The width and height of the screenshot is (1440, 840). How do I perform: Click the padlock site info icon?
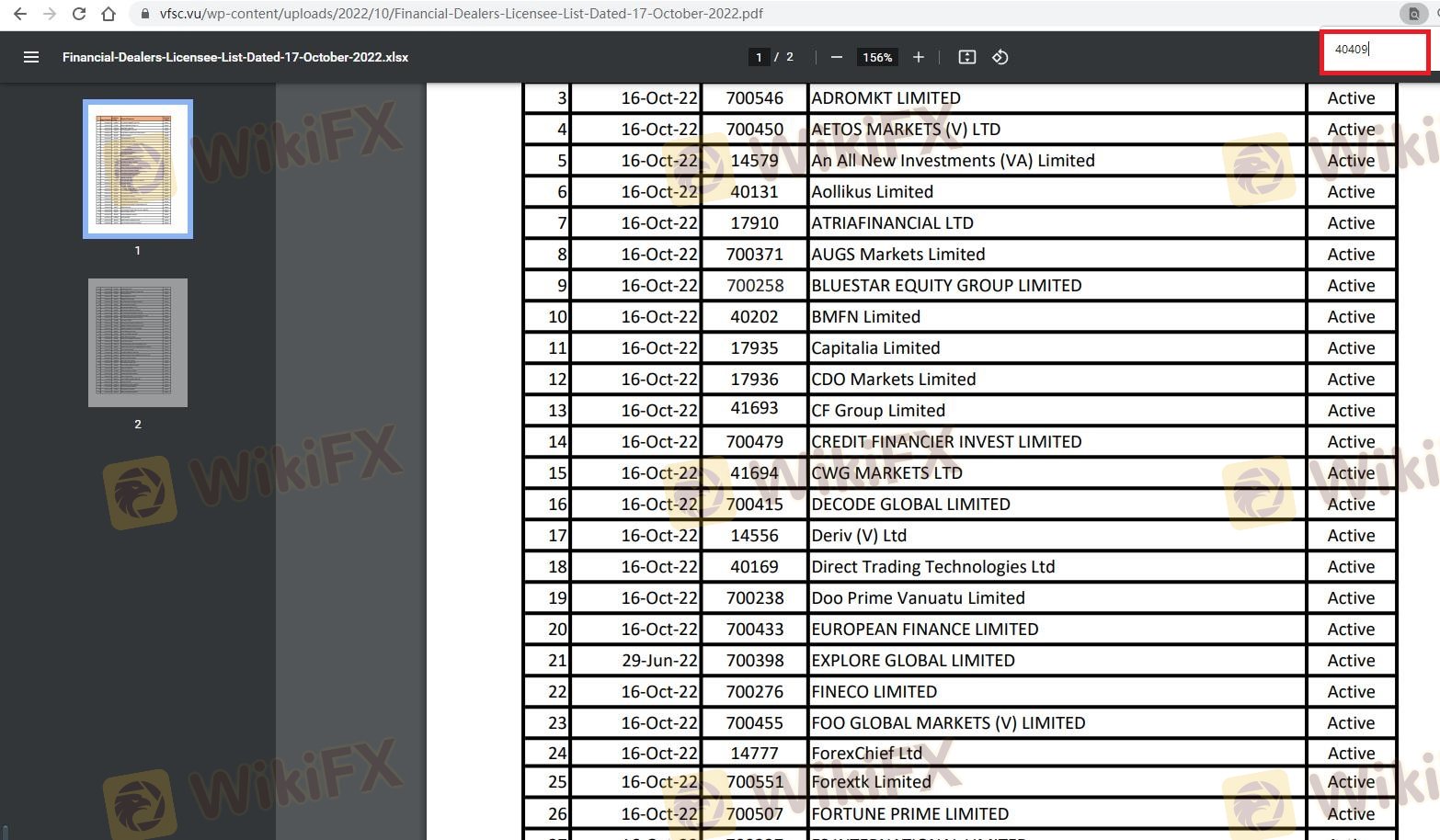144,14
